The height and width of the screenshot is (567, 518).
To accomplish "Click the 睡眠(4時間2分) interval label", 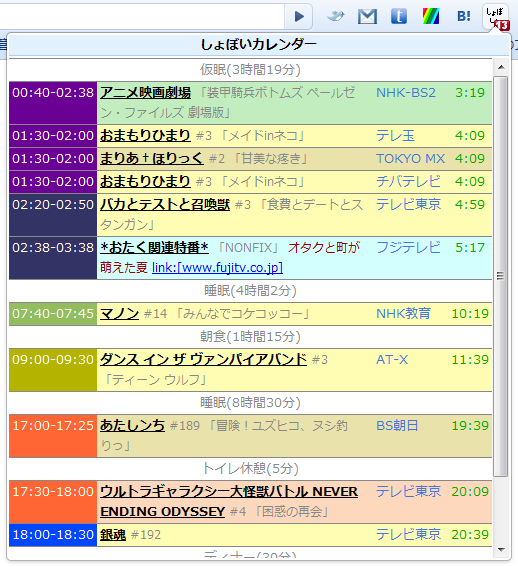I will 250,290.
